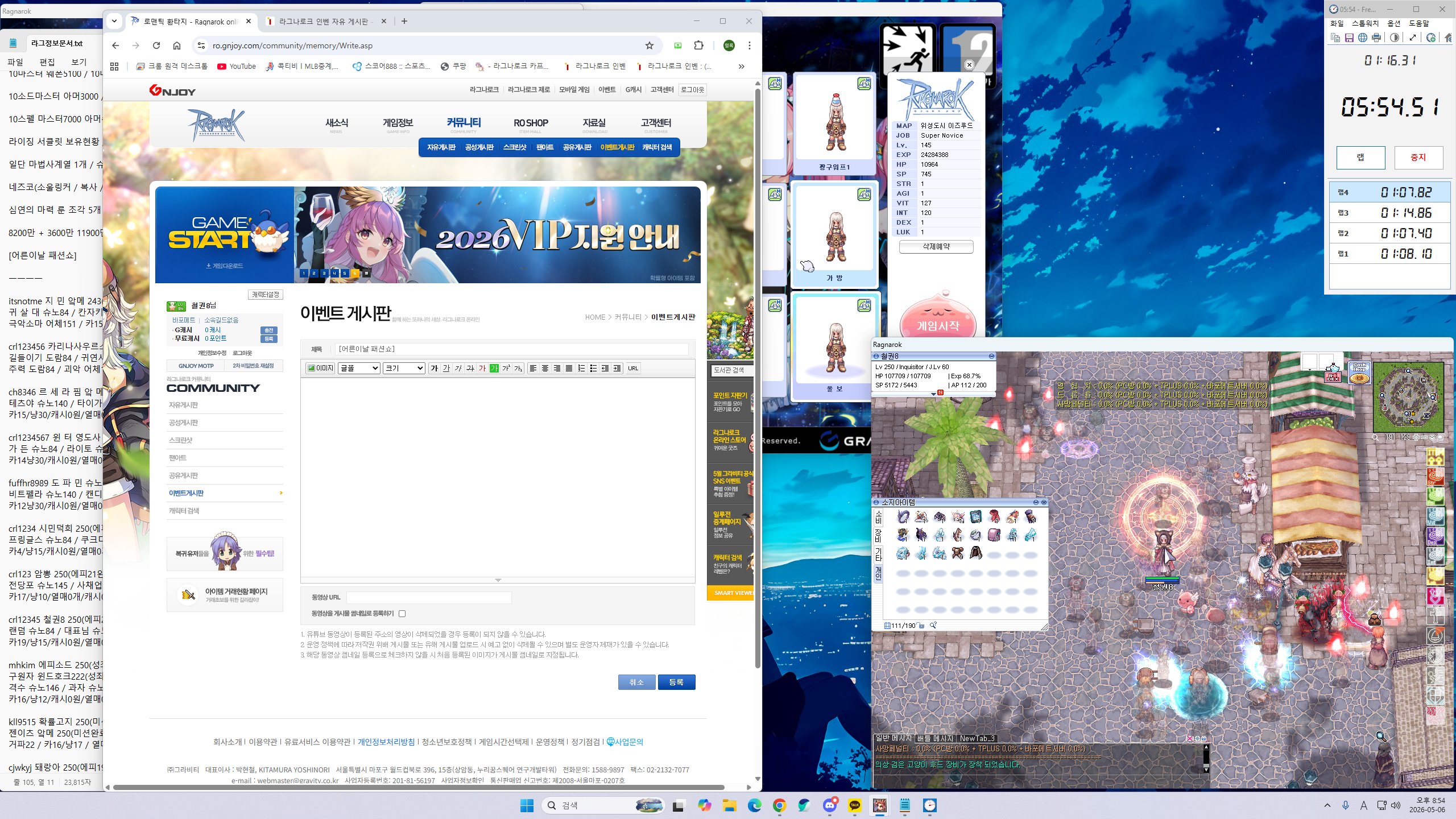Apply subscript in the post editor
Viewport: 1456px width, 819px height.
click(518, 368)
